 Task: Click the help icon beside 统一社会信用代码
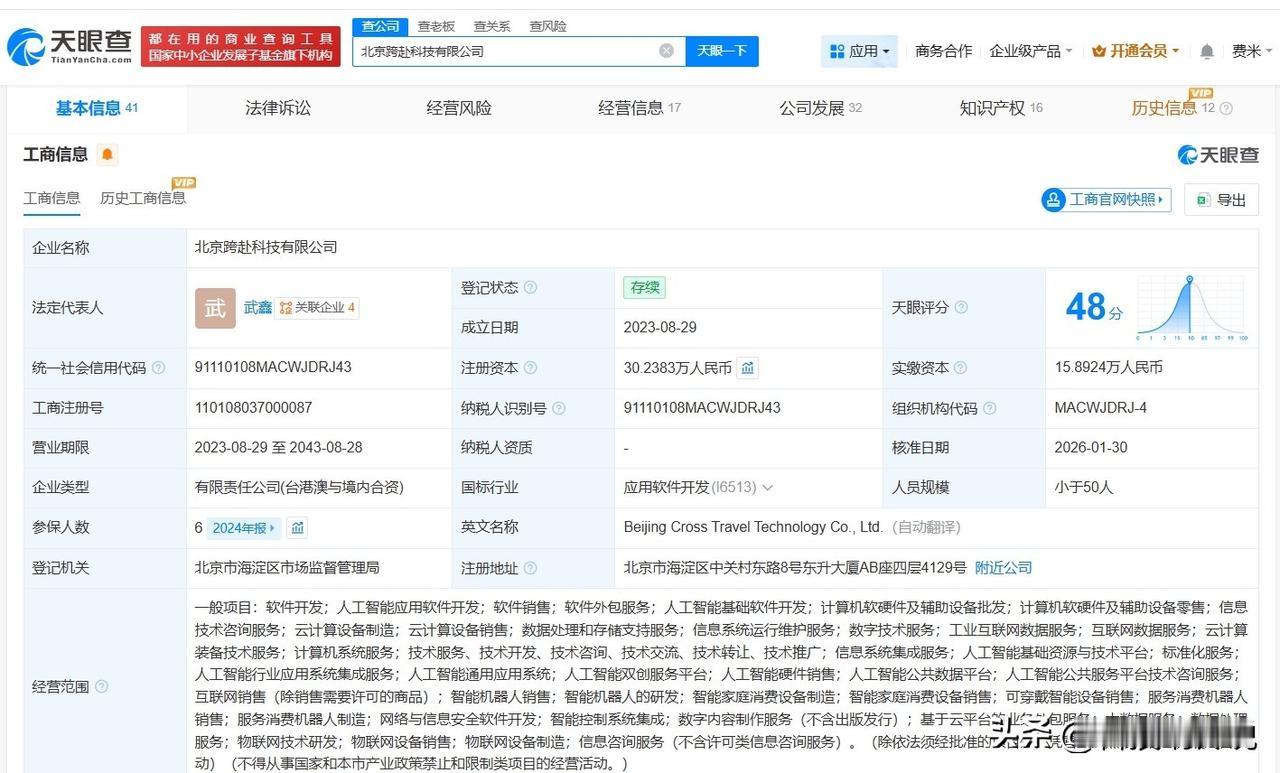(x=158, y=368)
